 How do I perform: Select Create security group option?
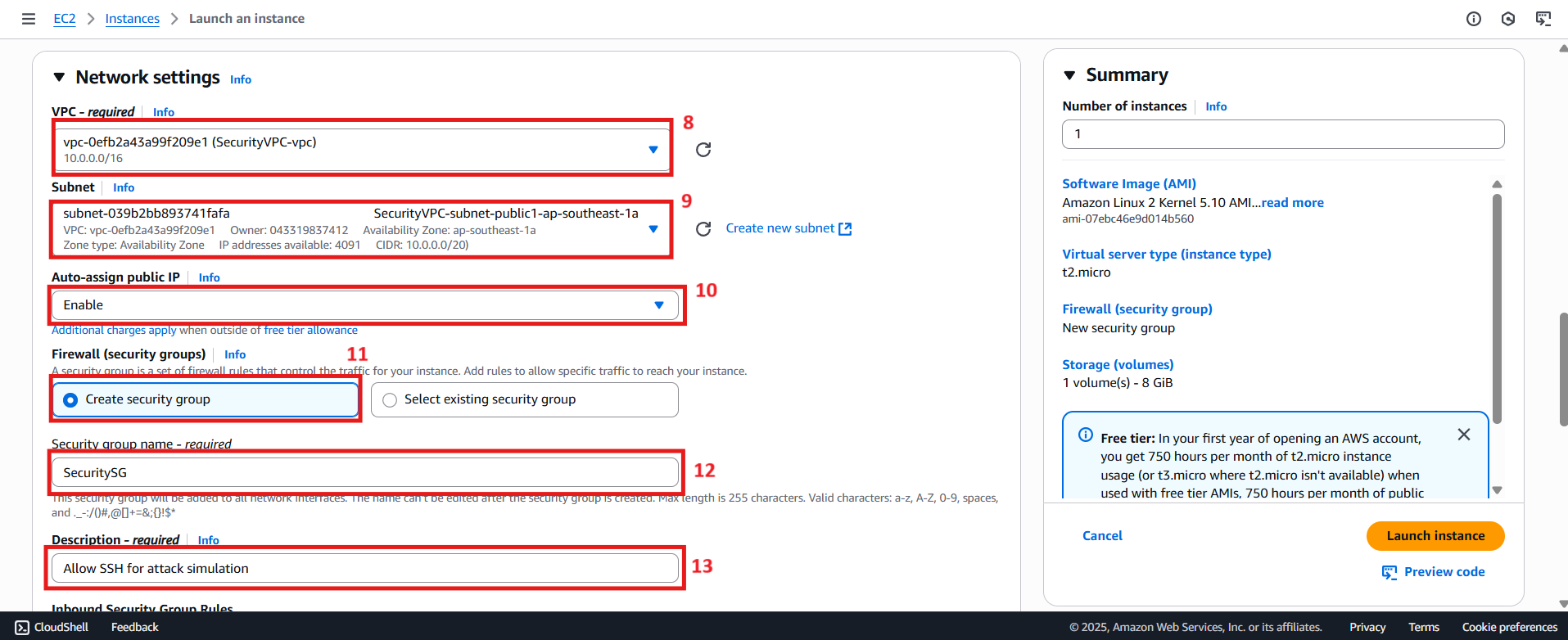point(206,399)
